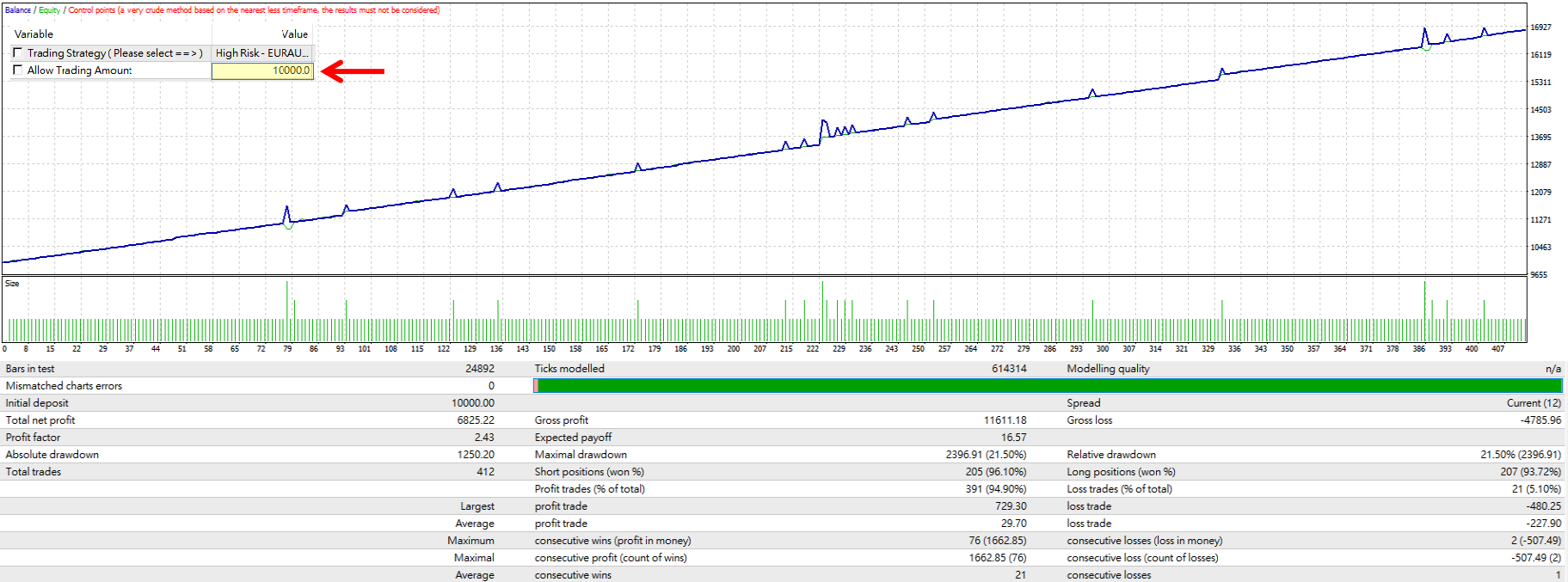Viewport: 1568px width, 582px height.
Task: Click the Maximal consecutive profit value 1662.85 (76)
Action: pos(998,558)
